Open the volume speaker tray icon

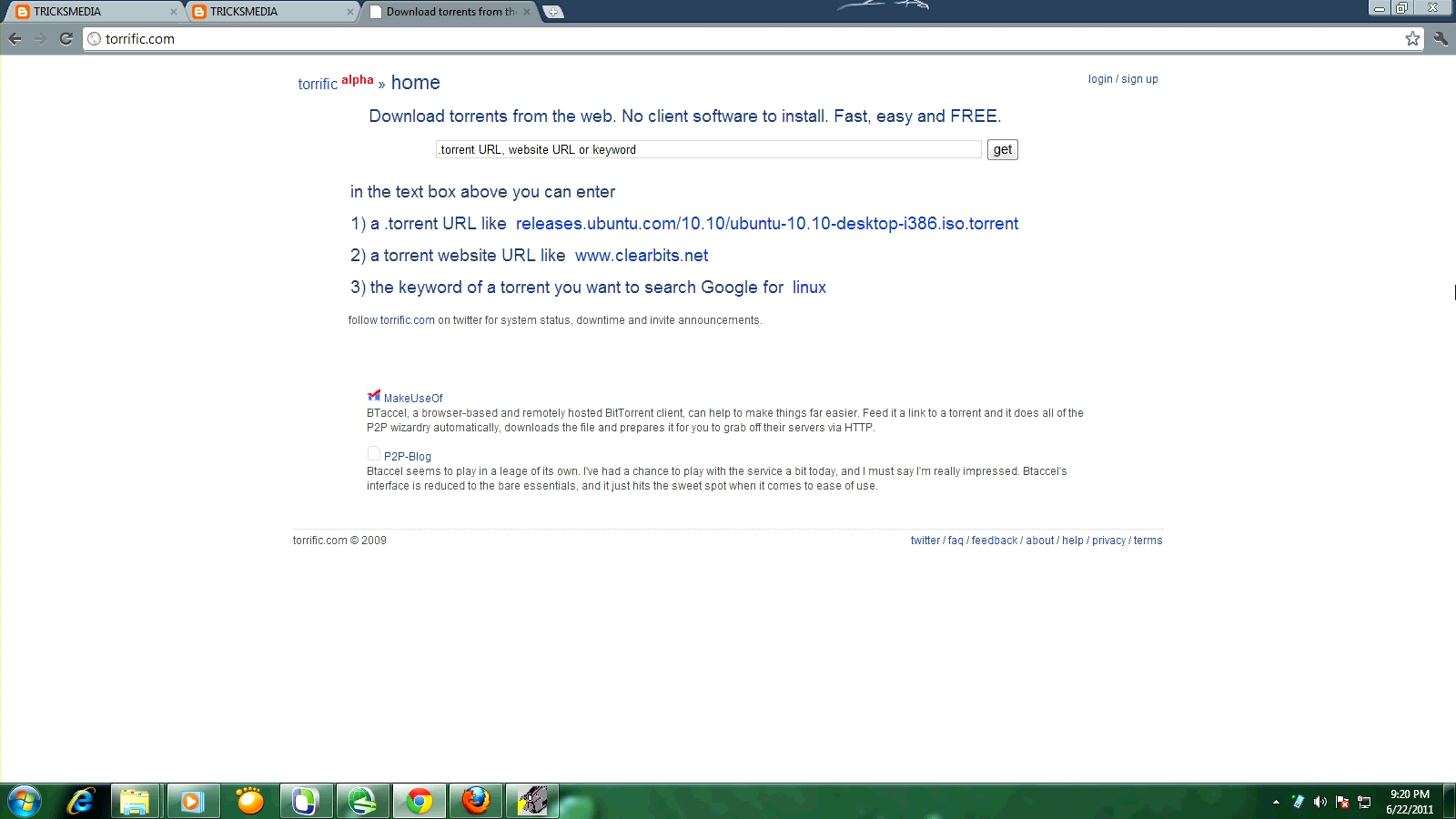(x=1320, y=802)
